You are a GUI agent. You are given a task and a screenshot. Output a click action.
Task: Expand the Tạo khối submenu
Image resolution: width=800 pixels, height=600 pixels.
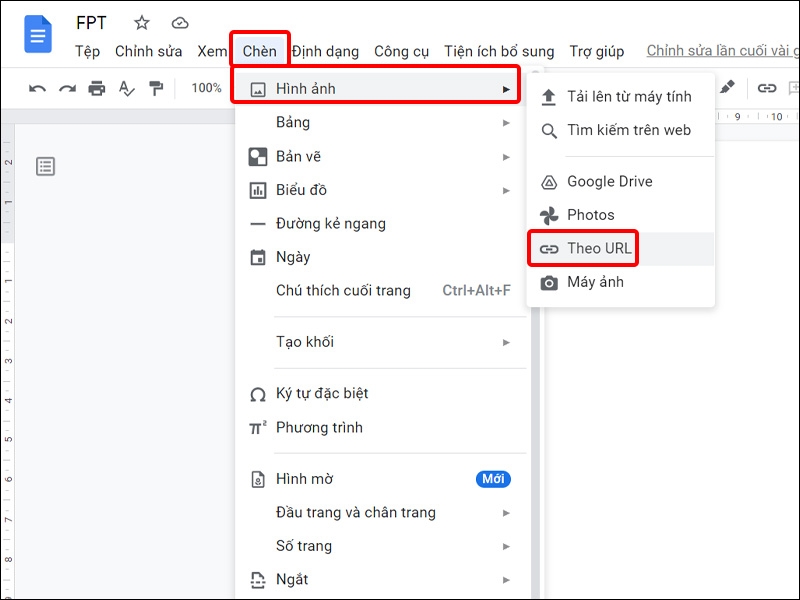[381, 342]
